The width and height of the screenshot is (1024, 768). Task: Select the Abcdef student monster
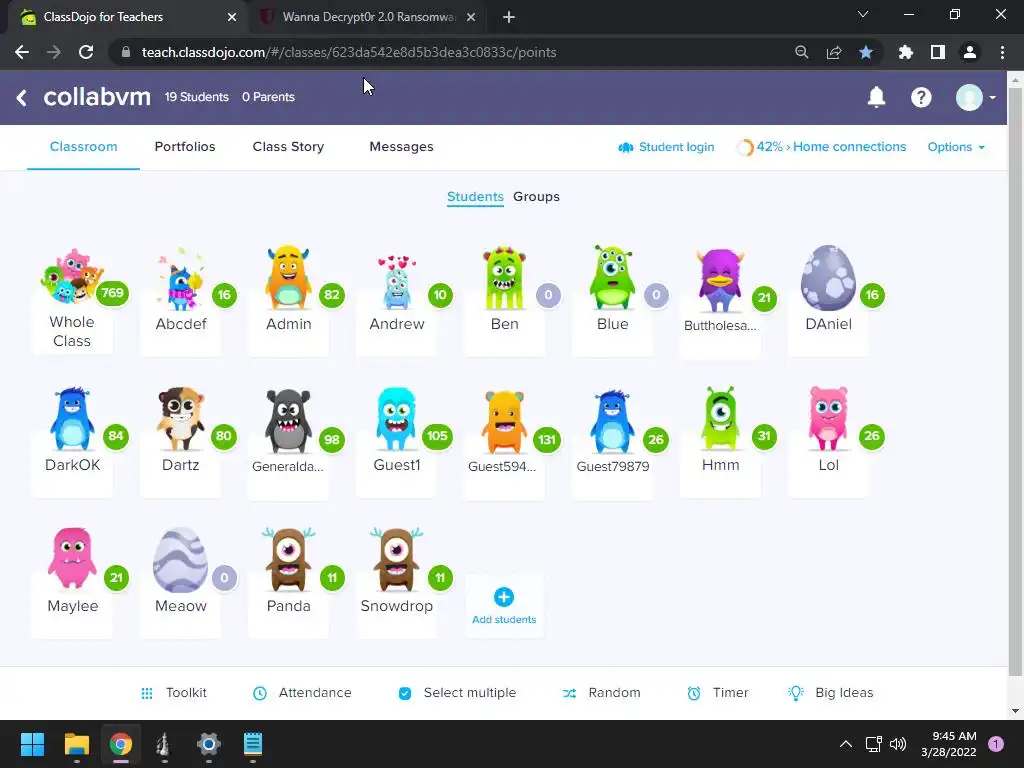pyautogui.click(x=180, y=280)
